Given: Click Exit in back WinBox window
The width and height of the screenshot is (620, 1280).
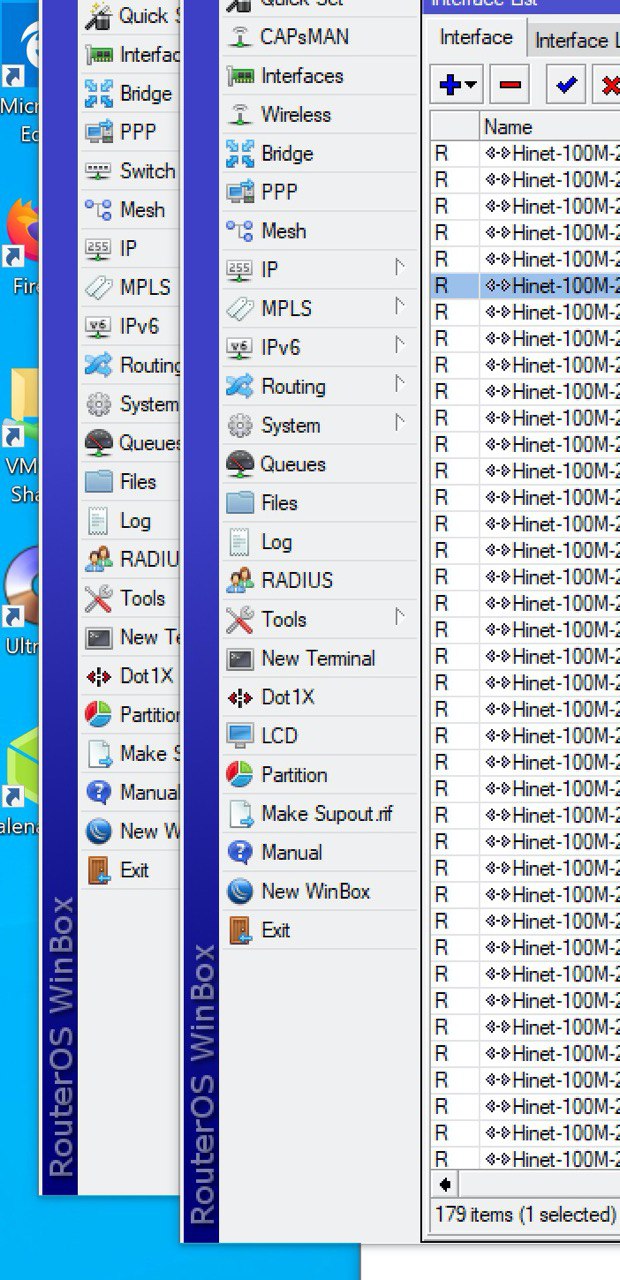Looking at the screenshot, I should 129,870.
